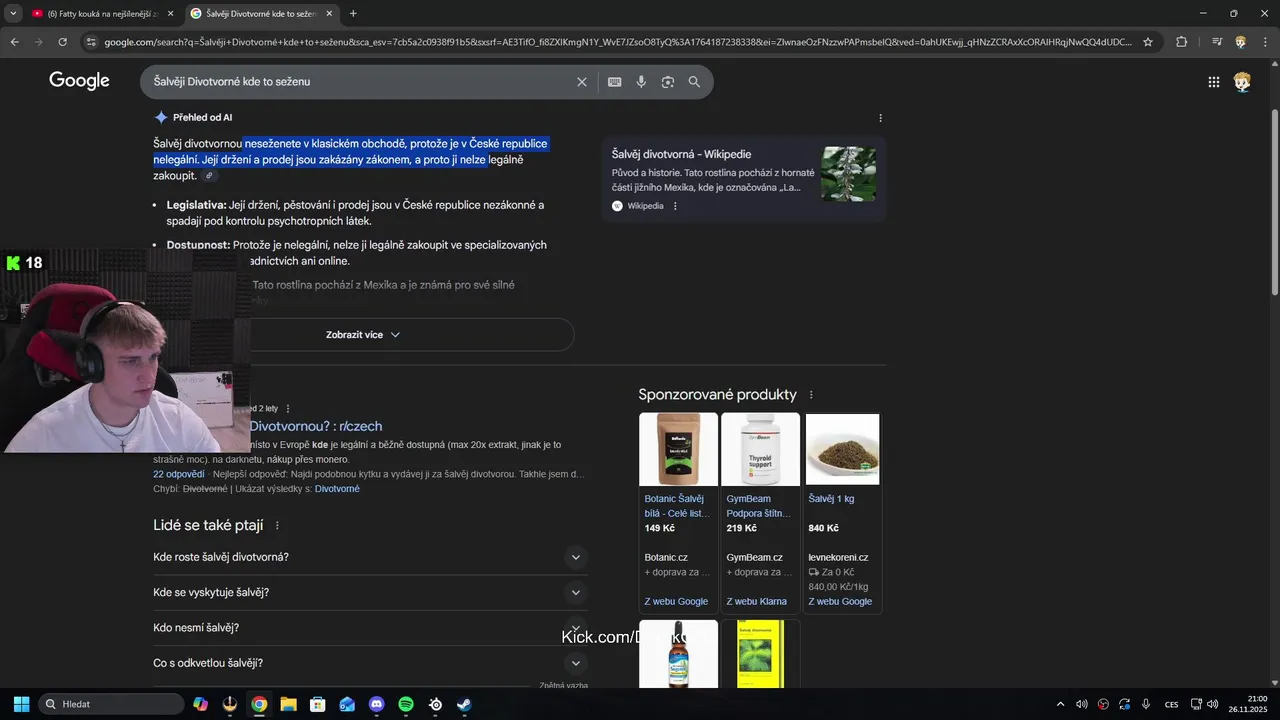Show results for 'Divotvorné' instead
Image resolution: width=1280 pixels, height=720 pixels.
click(x=337, y=489)
